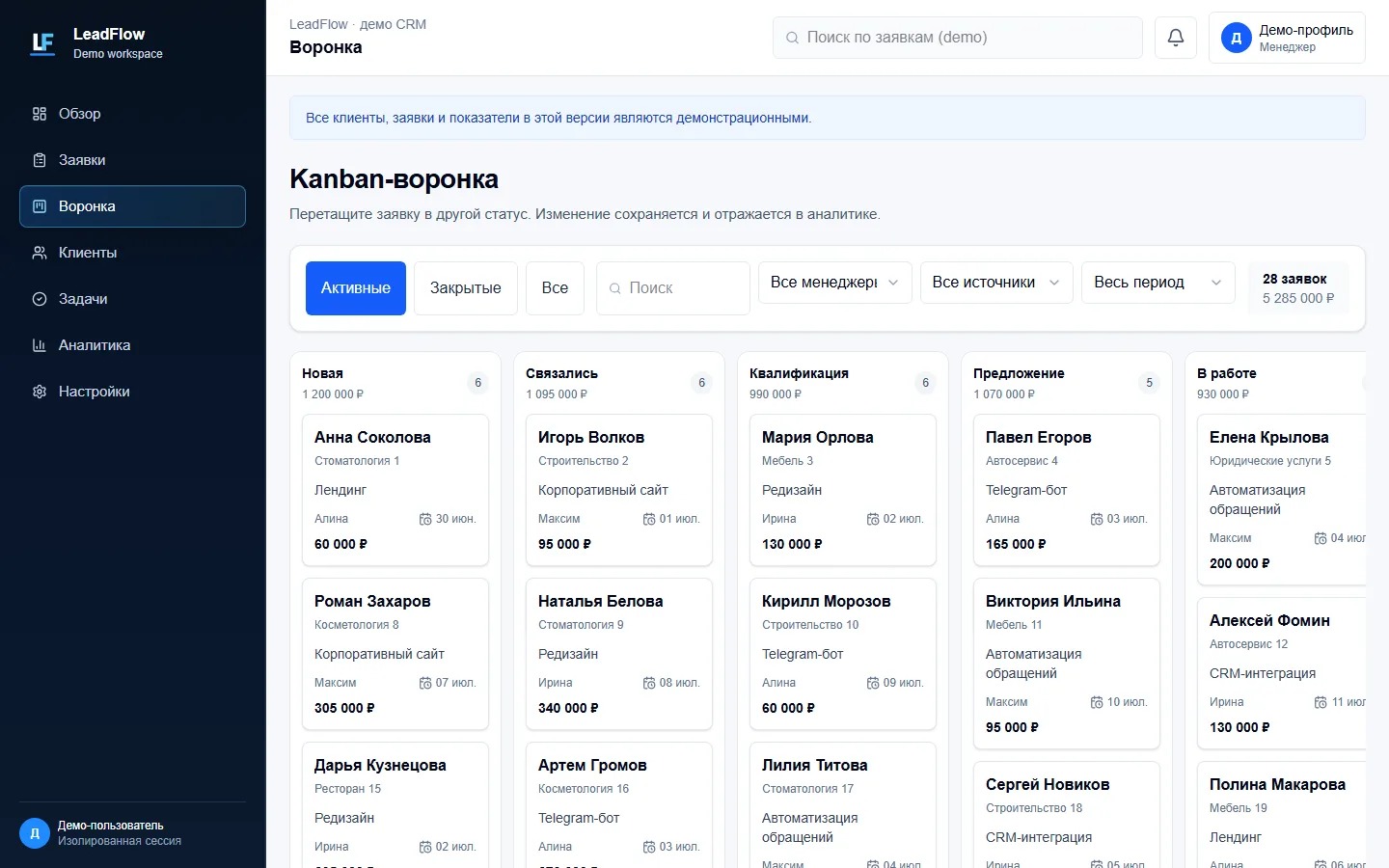Click calendar icon on Игорь Волков card
This screenshot has width=1389, height=868.
[x=649, y=519]
